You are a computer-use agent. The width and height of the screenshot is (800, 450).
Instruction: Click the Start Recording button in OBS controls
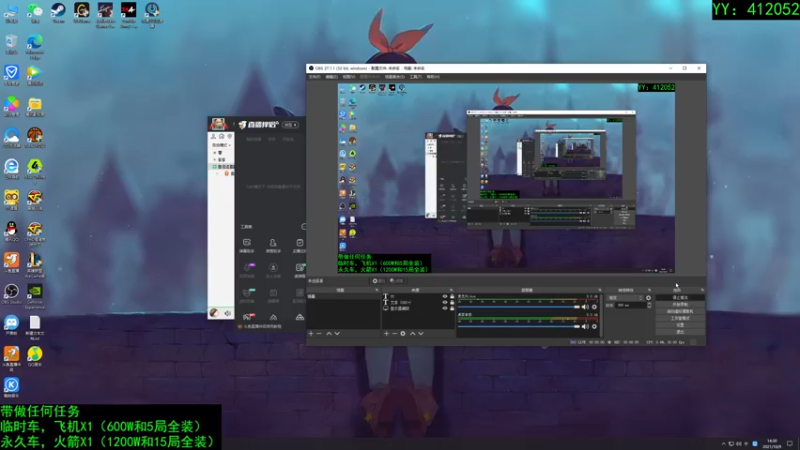click(680, 305)
